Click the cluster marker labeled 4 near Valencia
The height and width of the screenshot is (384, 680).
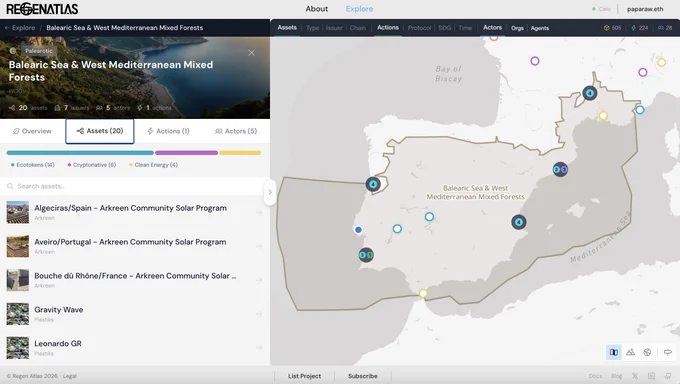coord(519,222)
